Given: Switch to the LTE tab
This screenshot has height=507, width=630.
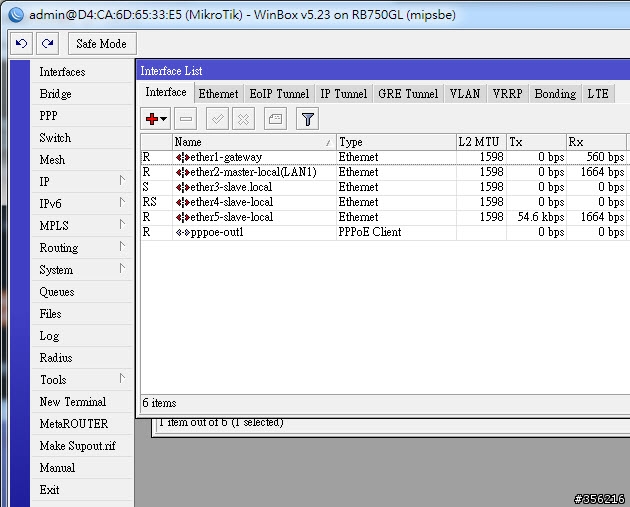Looking at the screenshot, I should [x=598, y=94].
